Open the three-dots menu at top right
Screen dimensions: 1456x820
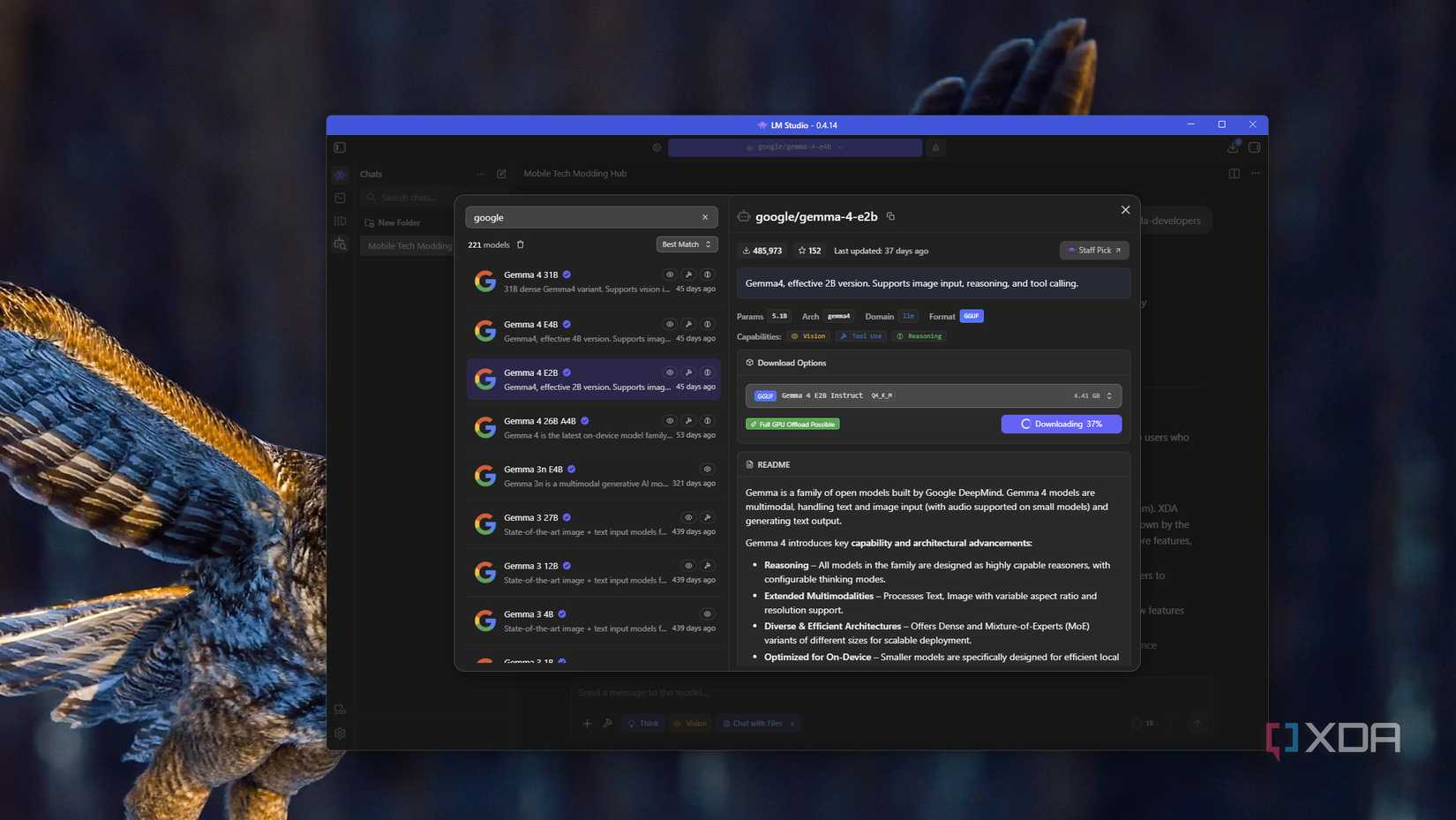point(1255,174)
